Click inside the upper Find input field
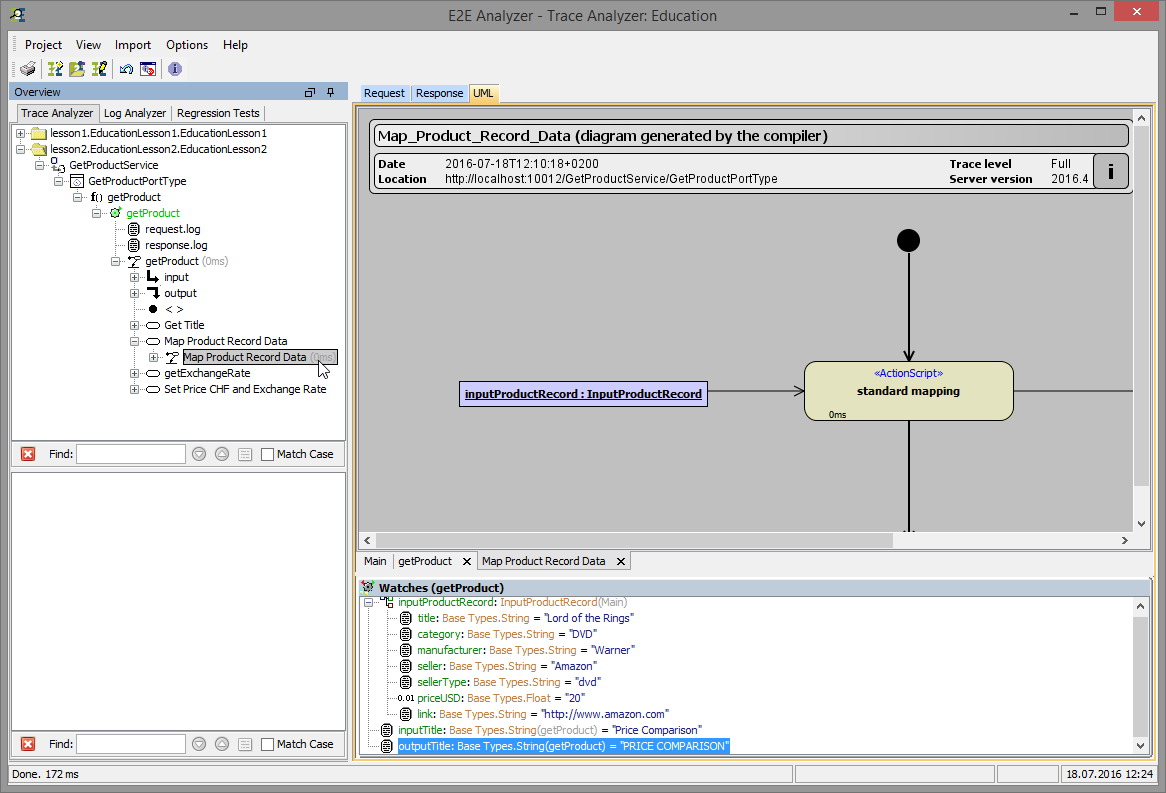The image size is (1166, 793). 130,453
